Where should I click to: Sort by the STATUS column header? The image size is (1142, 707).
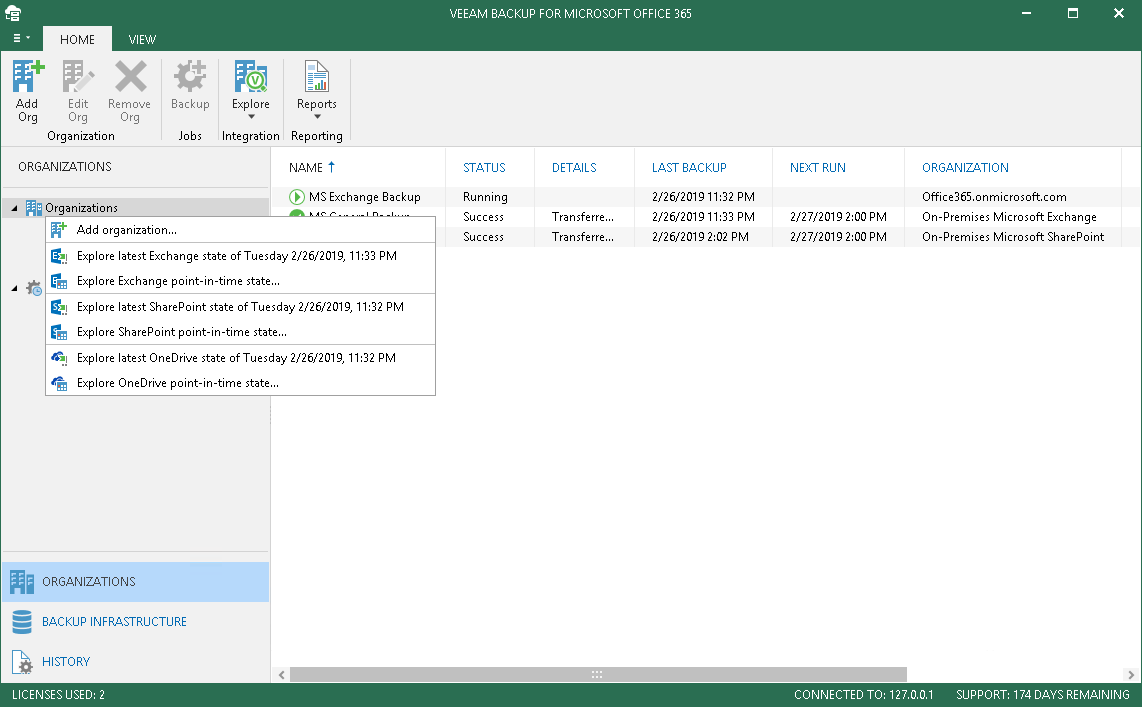pyautogui.click(x=489, y=167)
